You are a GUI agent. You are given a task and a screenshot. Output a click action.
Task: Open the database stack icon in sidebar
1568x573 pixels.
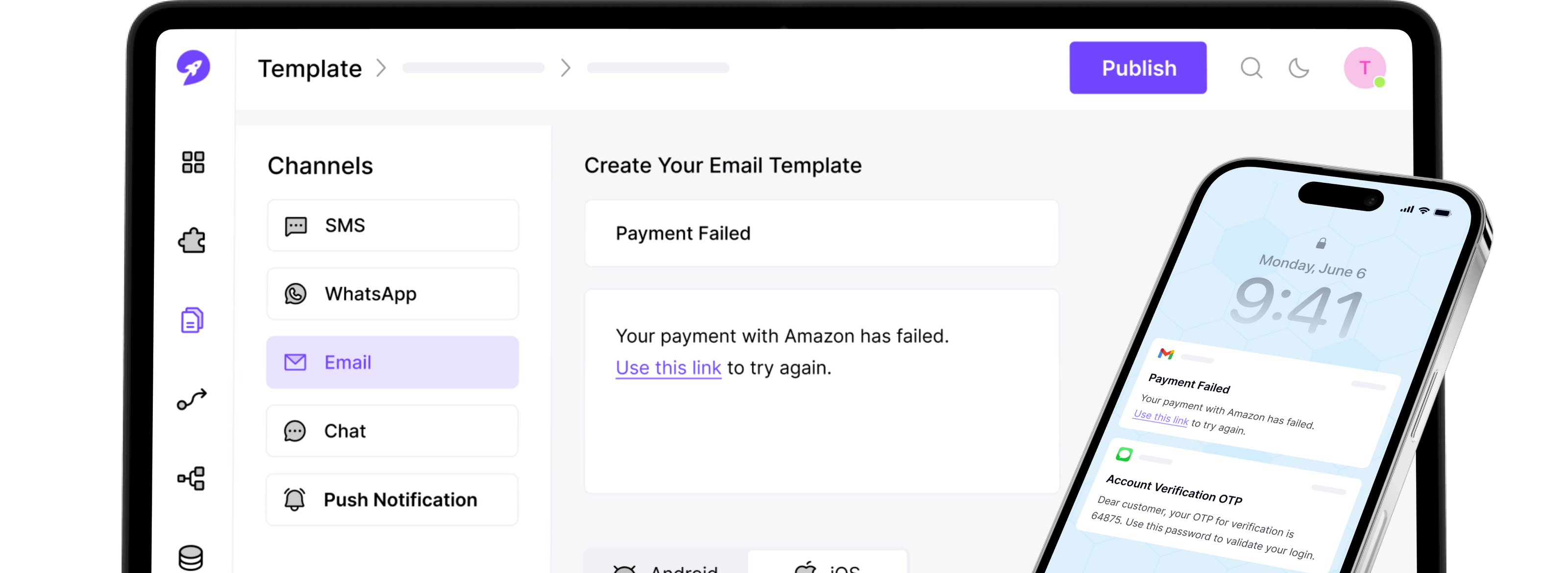pyautogui.click(x=191, y=556)
